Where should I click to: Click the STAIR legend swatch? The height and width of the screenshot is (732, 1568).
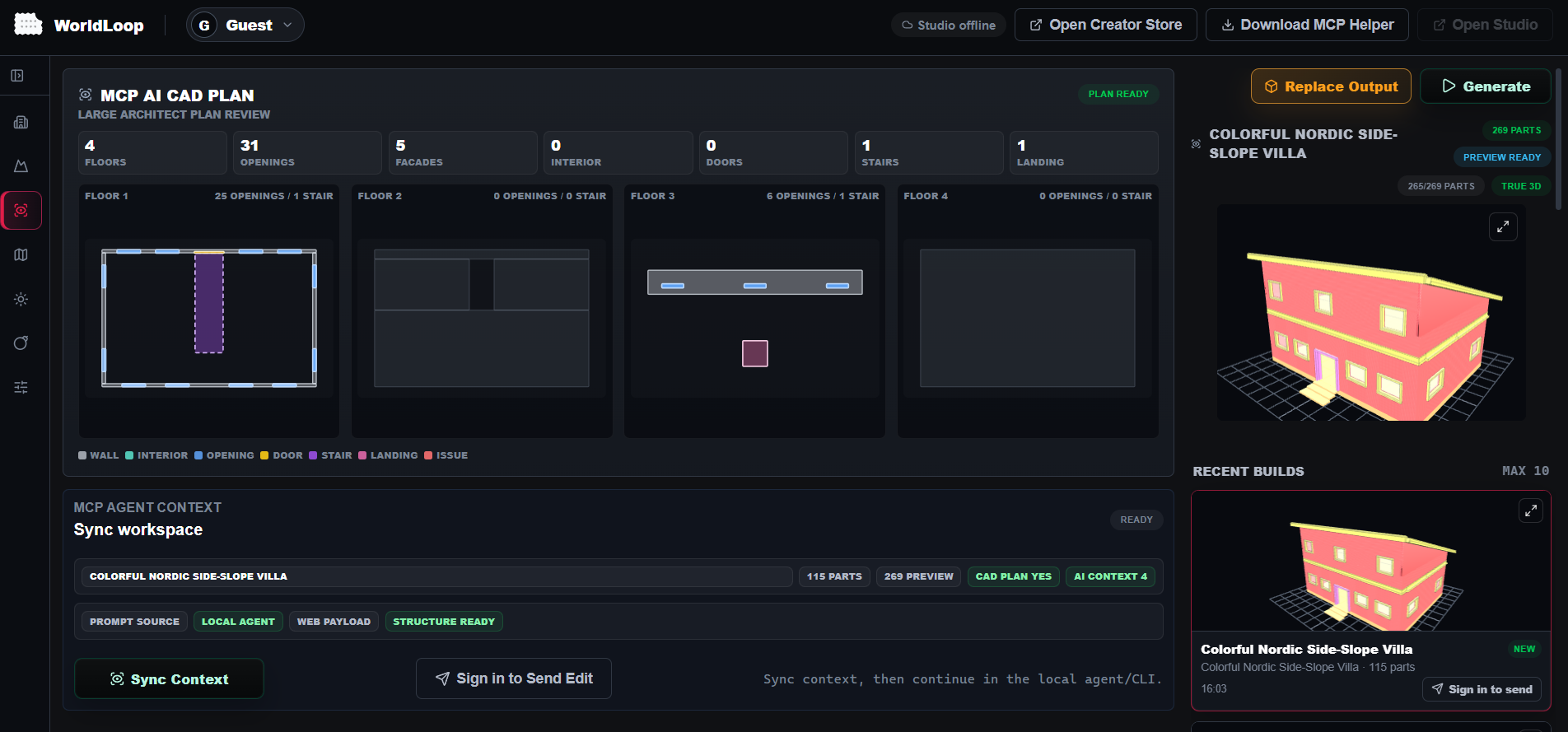pos(313,455)
